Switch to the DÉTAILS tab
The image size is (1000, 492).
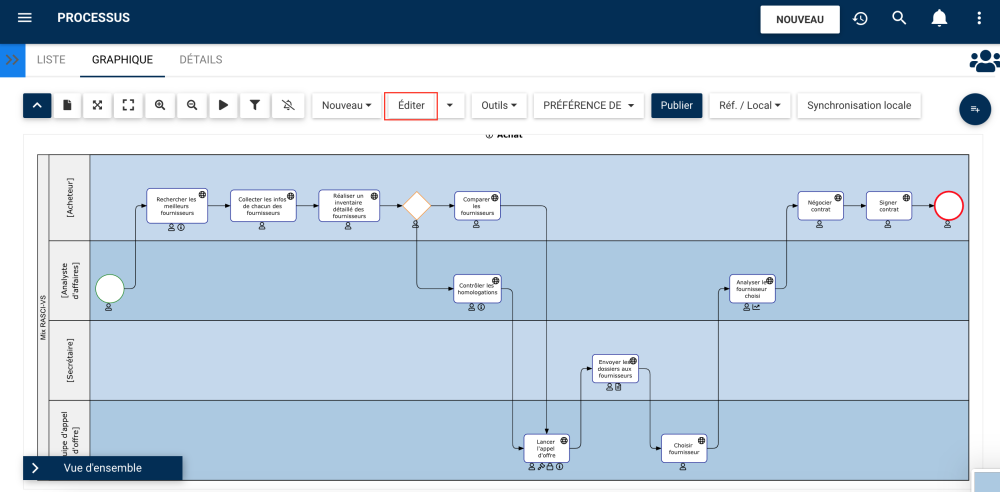[x=201, y=60]
